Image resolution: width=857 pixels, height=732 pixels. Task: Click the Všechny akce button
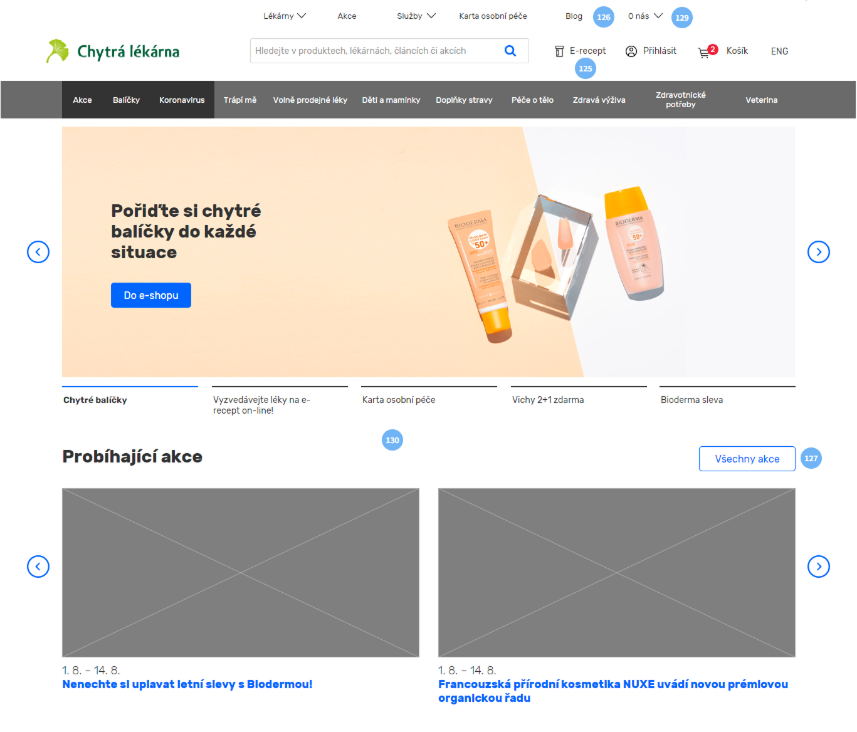747,459
